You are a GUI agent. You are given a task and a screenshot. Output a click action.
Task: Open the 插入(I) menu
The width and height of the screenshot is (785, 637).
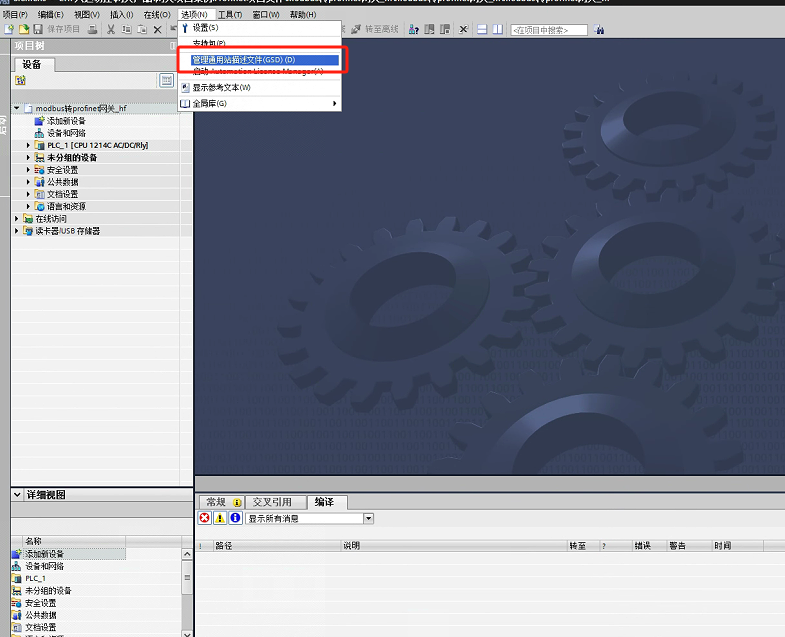pyautogui.click(x=122, y=15)
